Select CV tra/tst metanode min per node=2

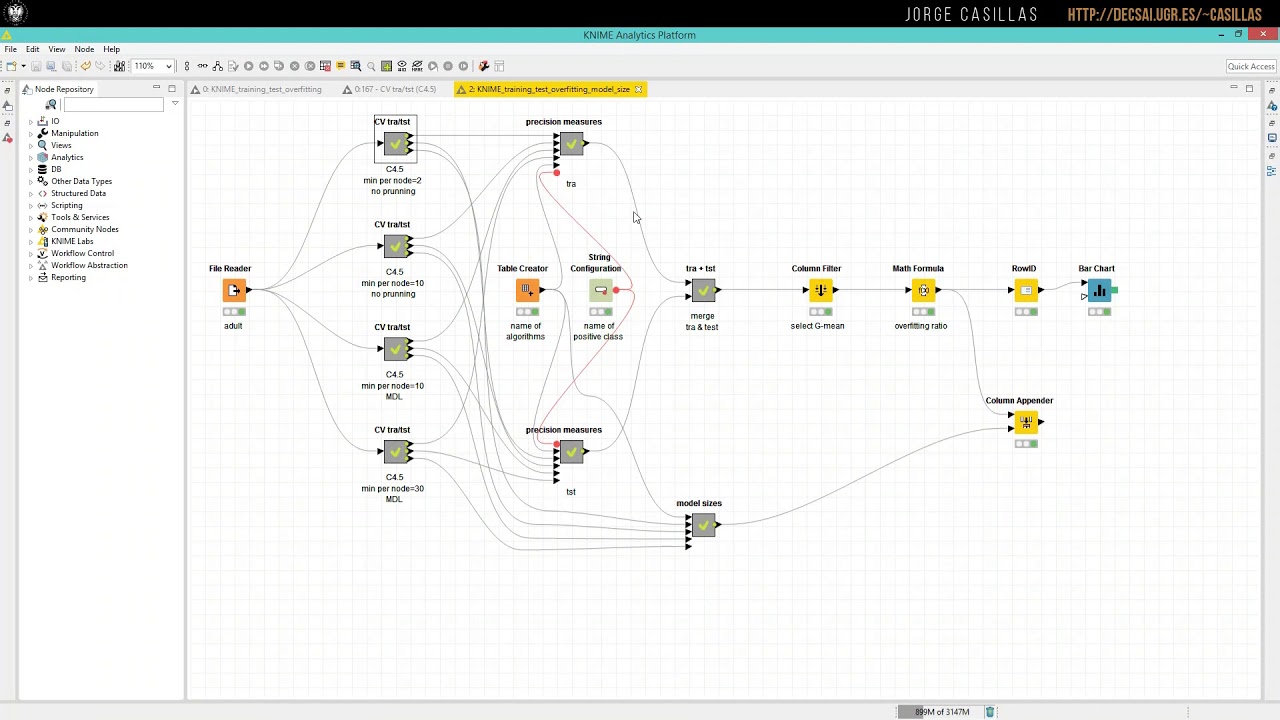click(395, 144)
